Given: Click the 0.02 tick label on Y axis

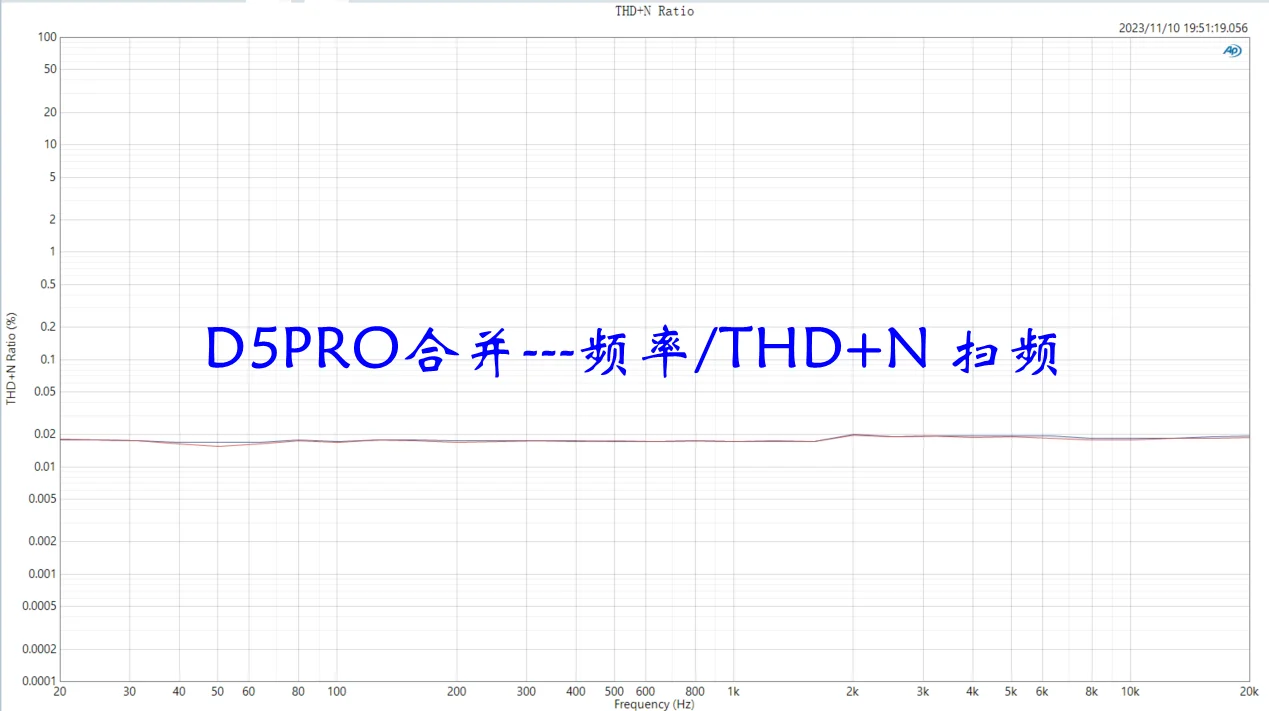Looking at the screenshot, I should pyautogui.click(x=44, y=434).
